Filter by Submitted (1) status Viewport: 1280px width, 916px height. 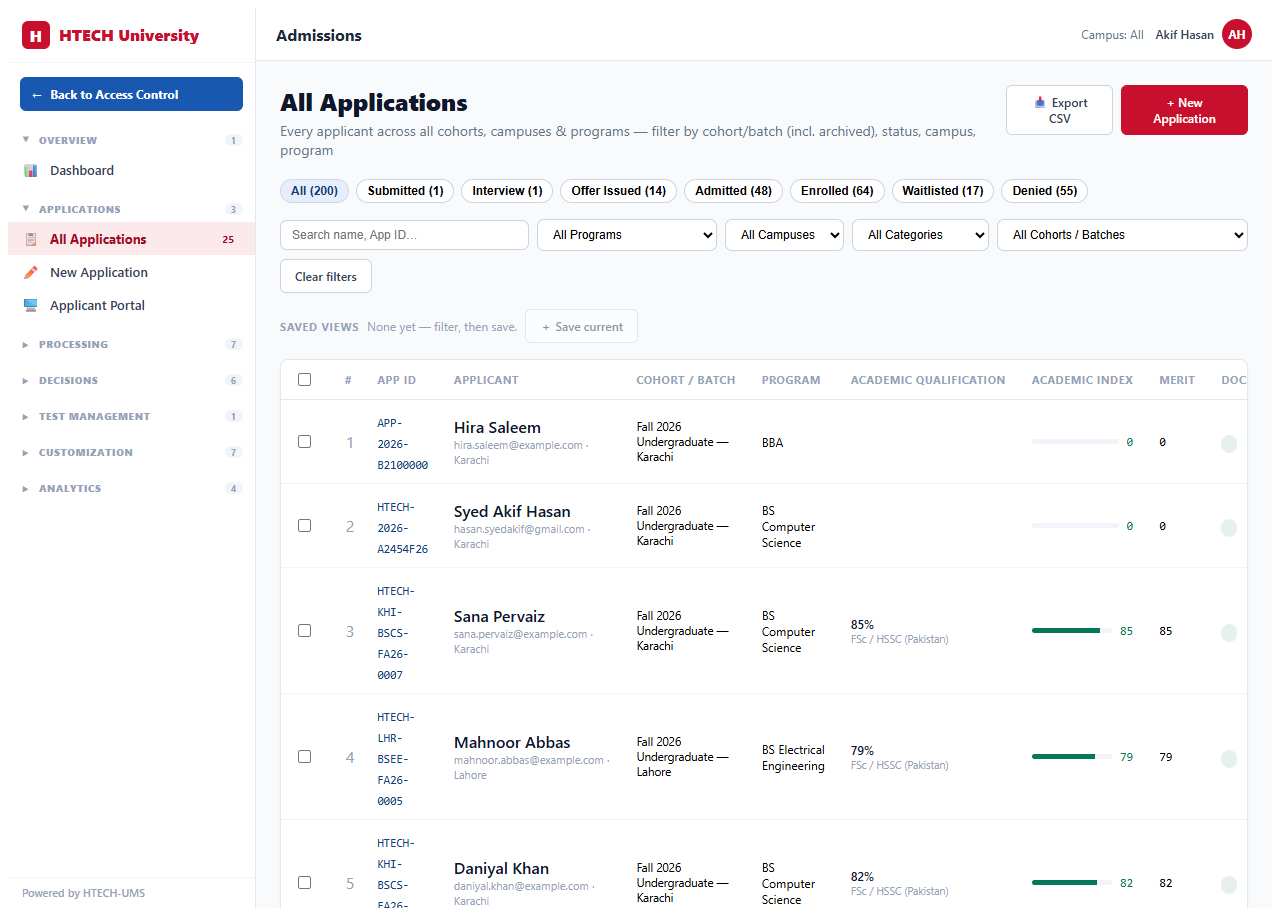point(405,191)
